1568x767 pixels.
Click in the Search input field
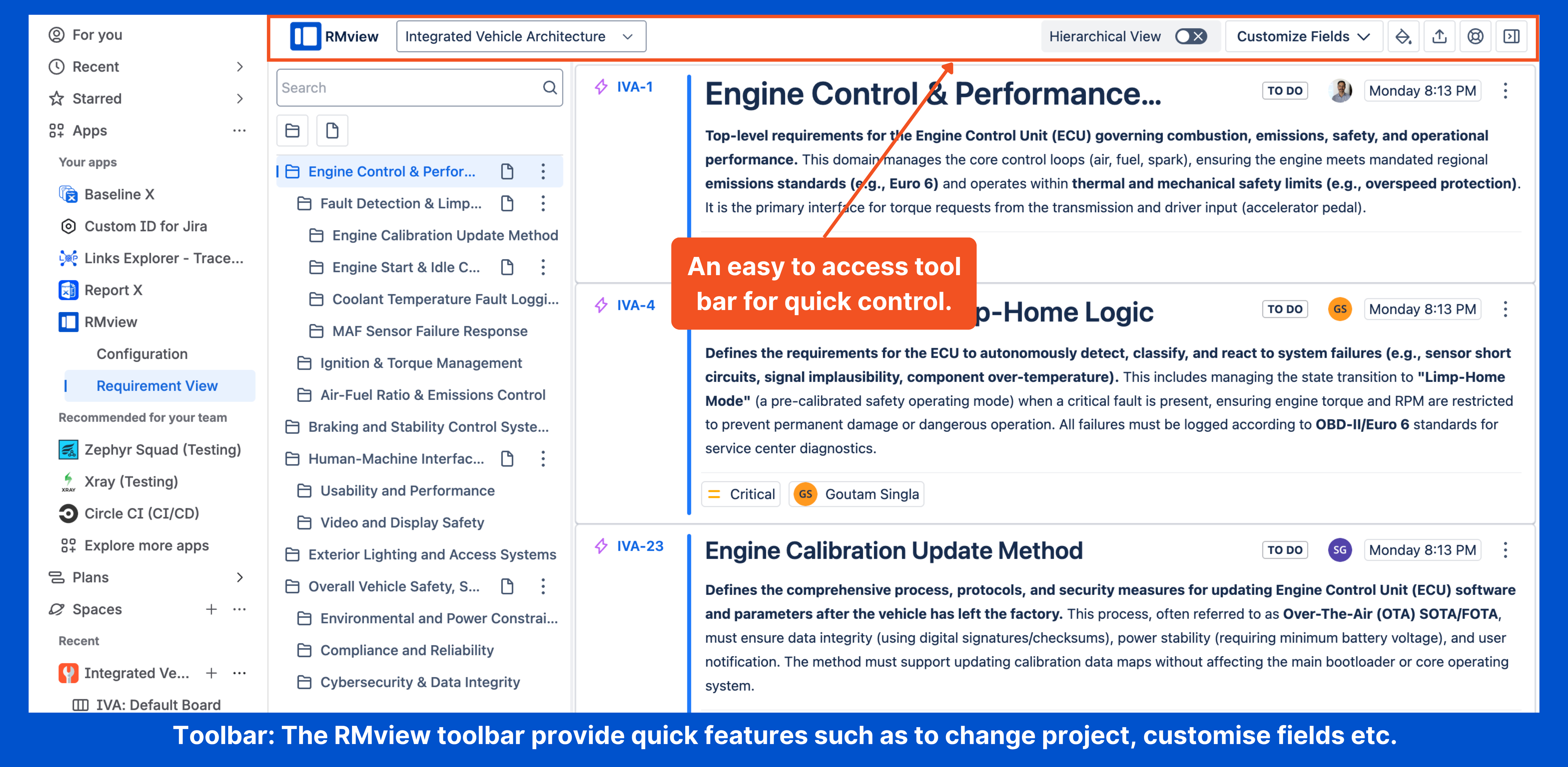[x=408, y=88]
